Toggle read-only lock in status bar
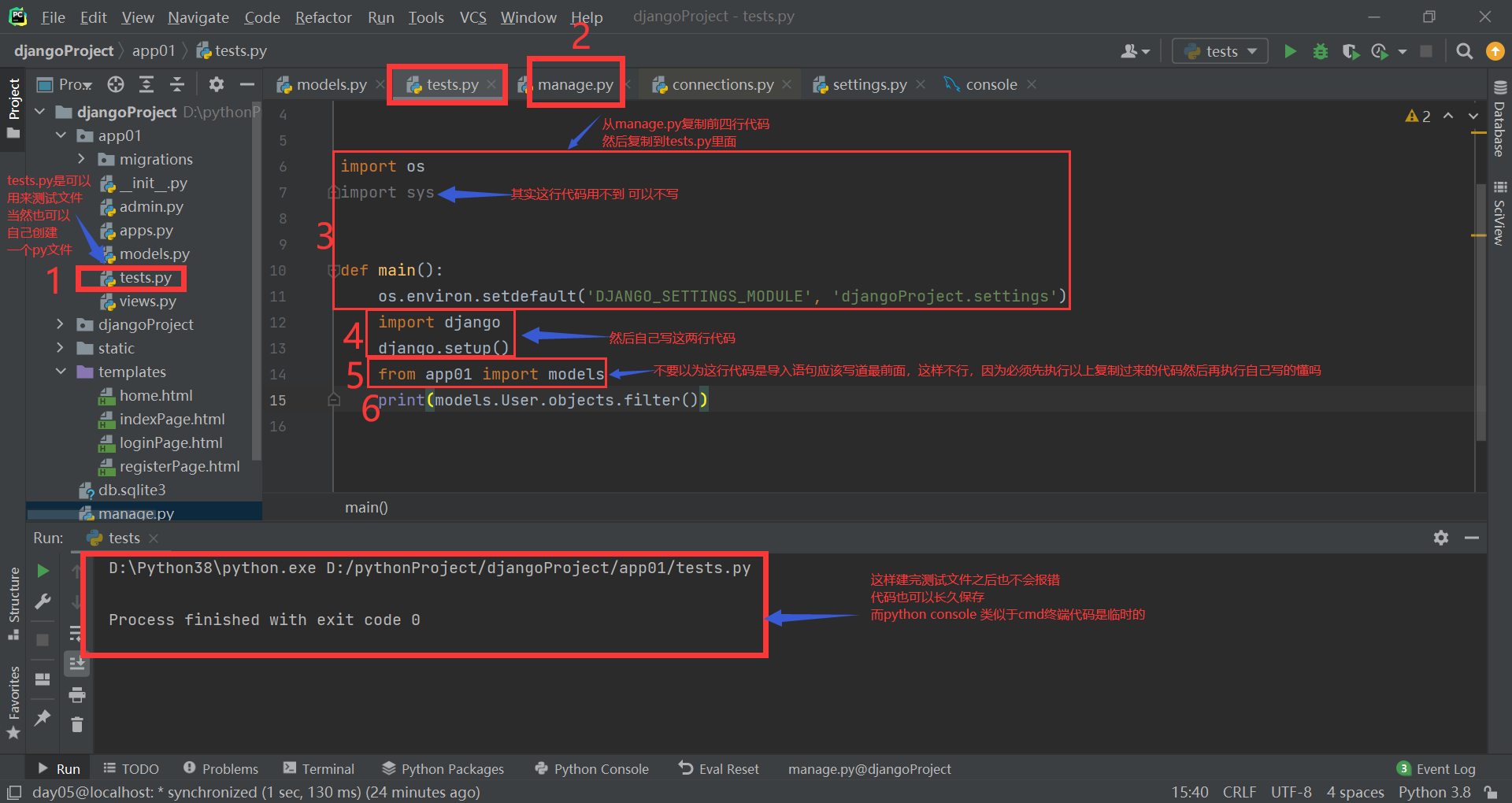The width and height of the screenshot is (1512, 803). point(1491,792)
